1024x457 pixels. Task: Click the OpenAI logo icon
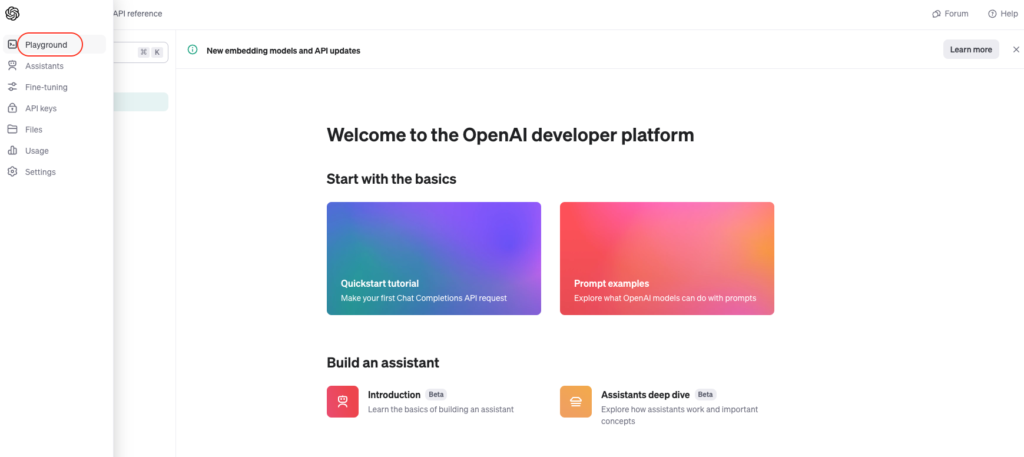tap(12, 14)
